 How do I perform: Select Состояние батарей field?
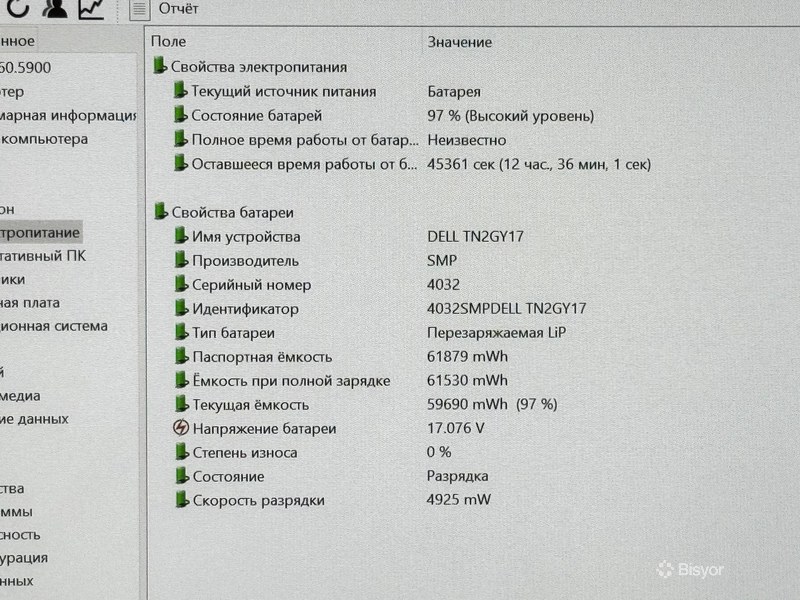(257, 115)
